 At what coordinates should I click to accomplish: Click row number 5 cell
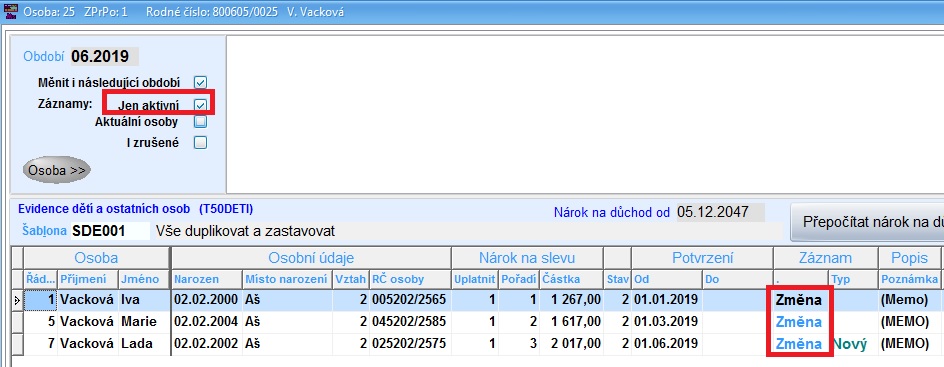[40, 322]
